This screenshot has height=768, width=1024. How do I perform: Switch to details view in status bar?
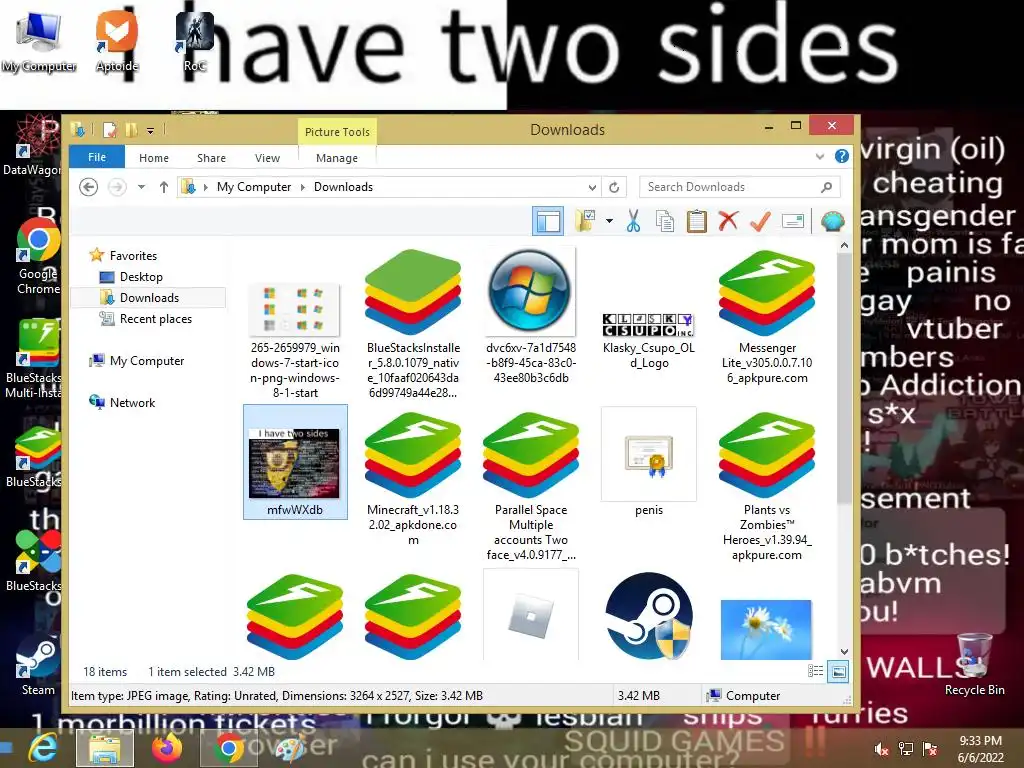[816, 671]
